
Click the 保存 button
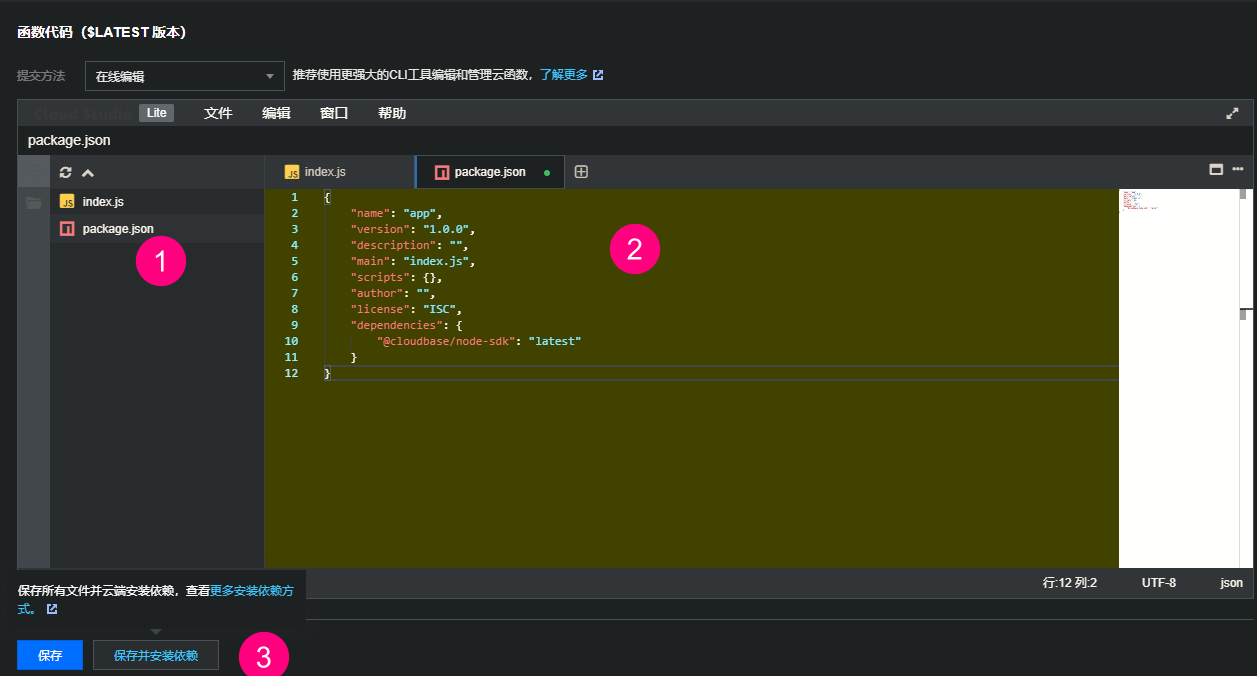pyautogui.click(x=50, y=656)
